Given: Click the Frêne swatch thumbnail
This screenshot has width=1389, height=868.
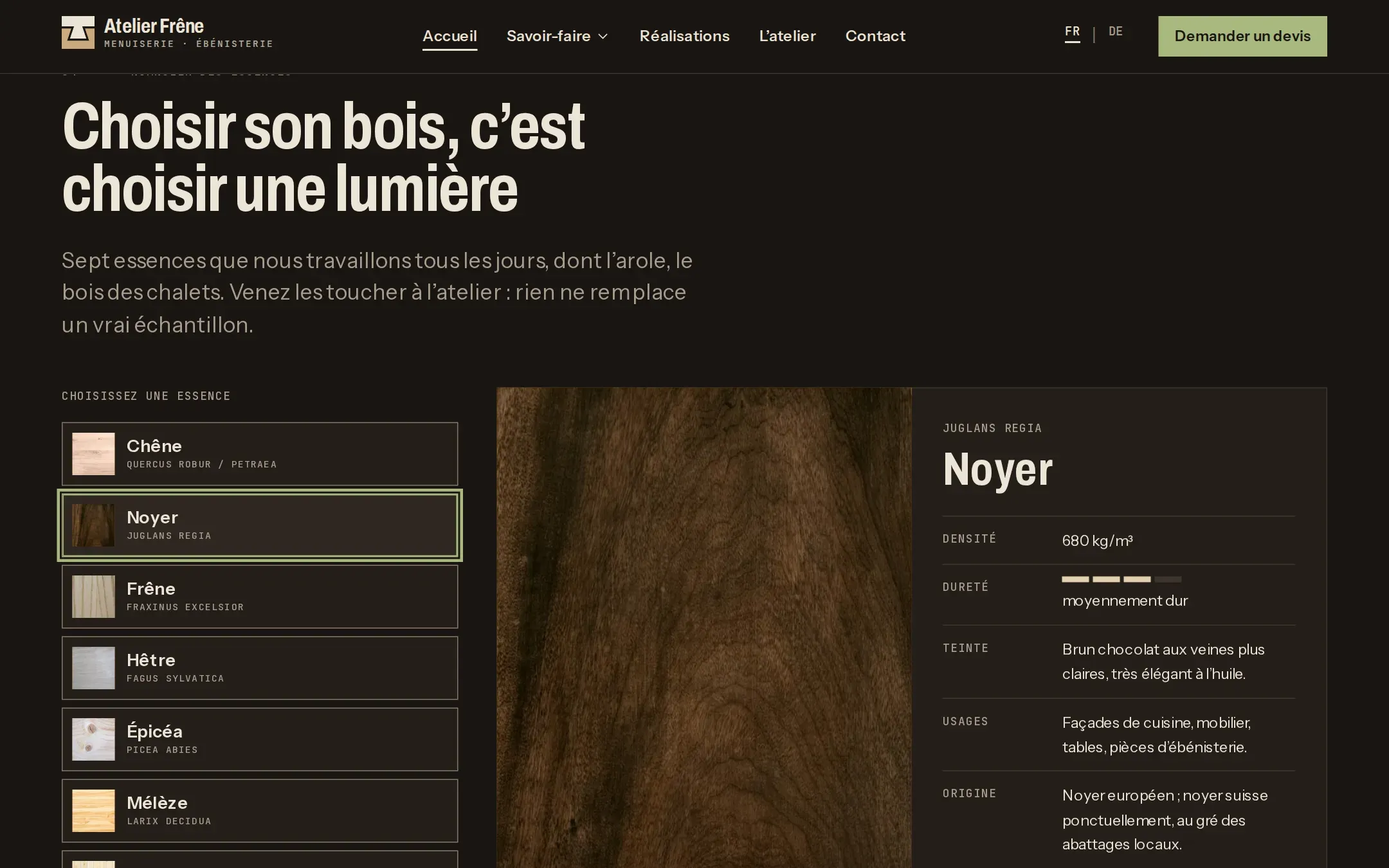Looking at the screenshot, I should pyautogui.click(x=93, y=597).
